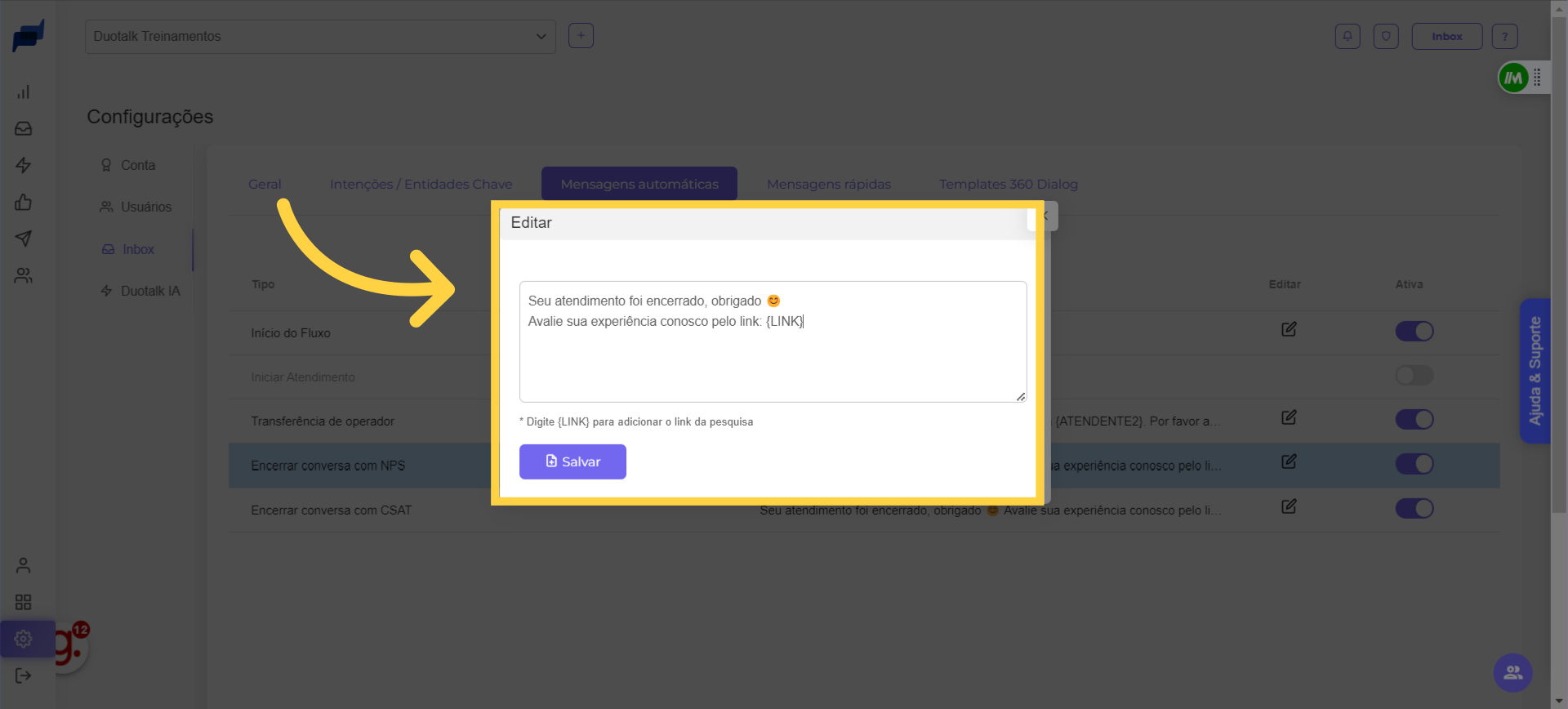Open the inbox tray icon in left sidebar
Screen dimensions: 1568x709
pos(23,129)
